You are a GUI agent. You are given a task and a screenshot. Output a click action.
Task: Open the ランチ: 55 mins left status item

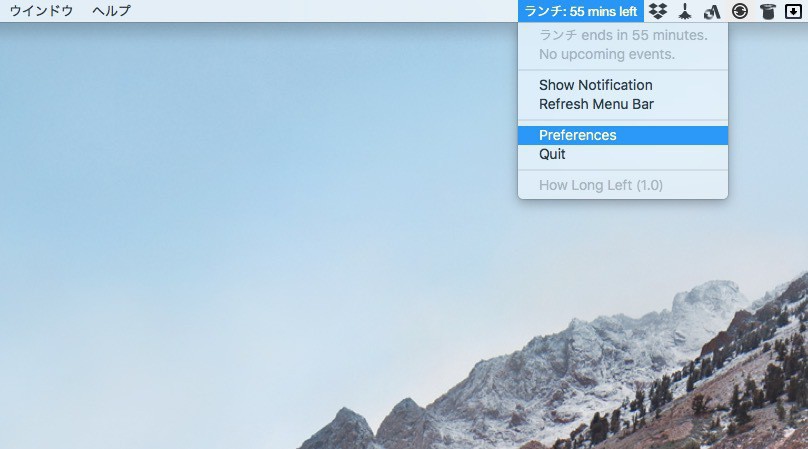click(581, 11)
